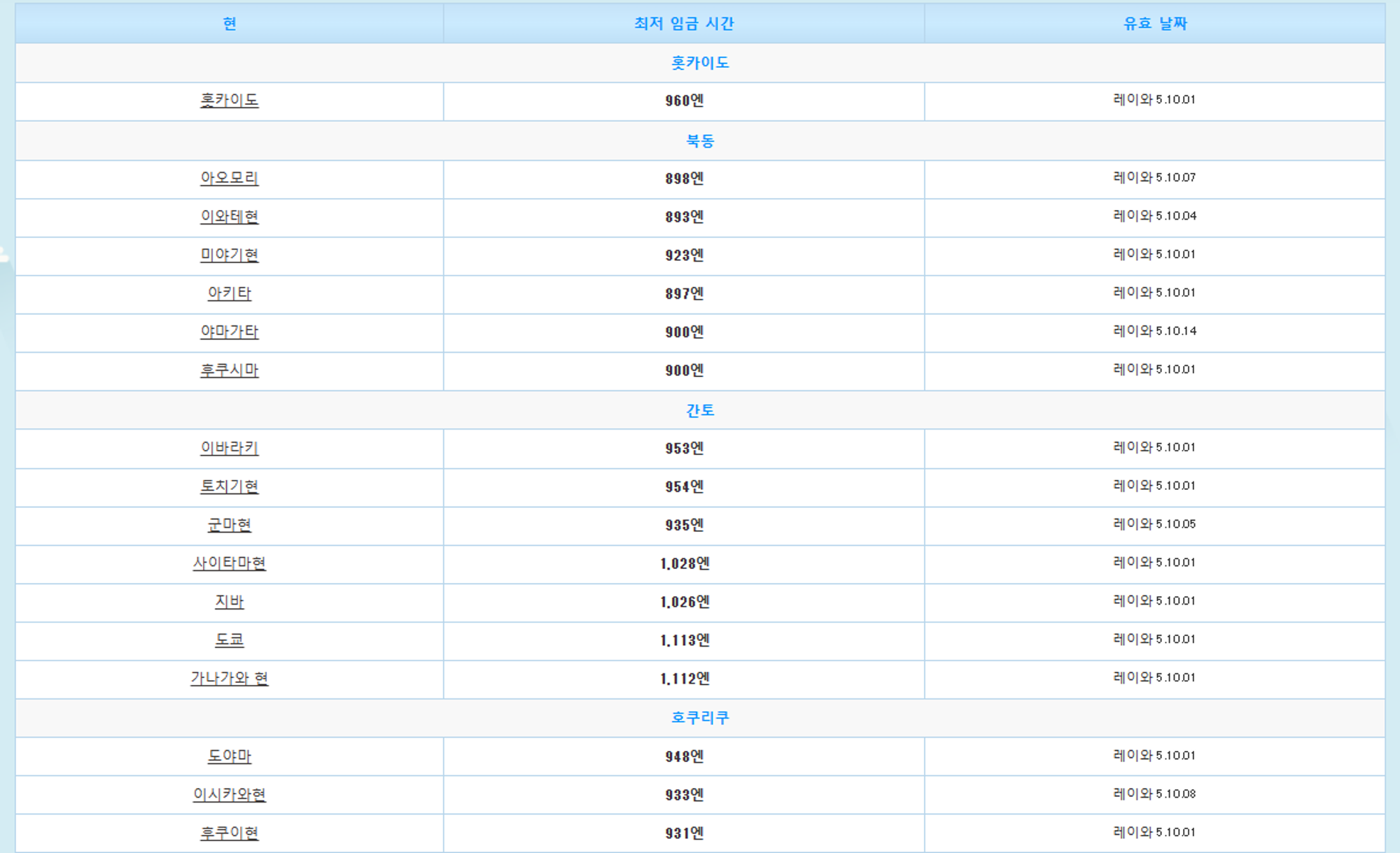Click the effective date in the 토치기현 row
1400x853 pixels.
(x=1154, y=486)
